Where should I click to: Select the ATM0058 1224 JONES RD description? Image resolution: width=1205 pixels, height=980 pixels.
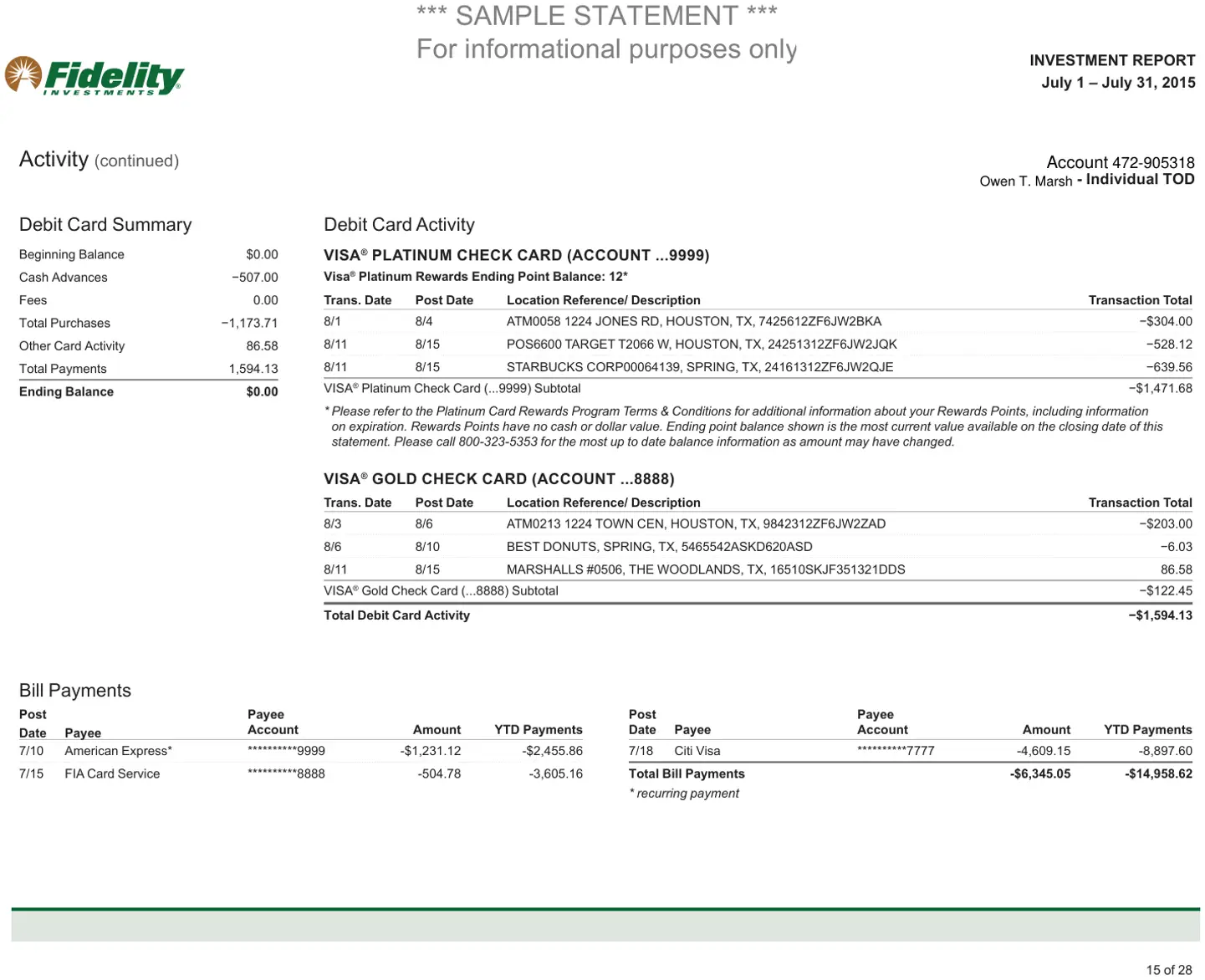coord(693,321)
